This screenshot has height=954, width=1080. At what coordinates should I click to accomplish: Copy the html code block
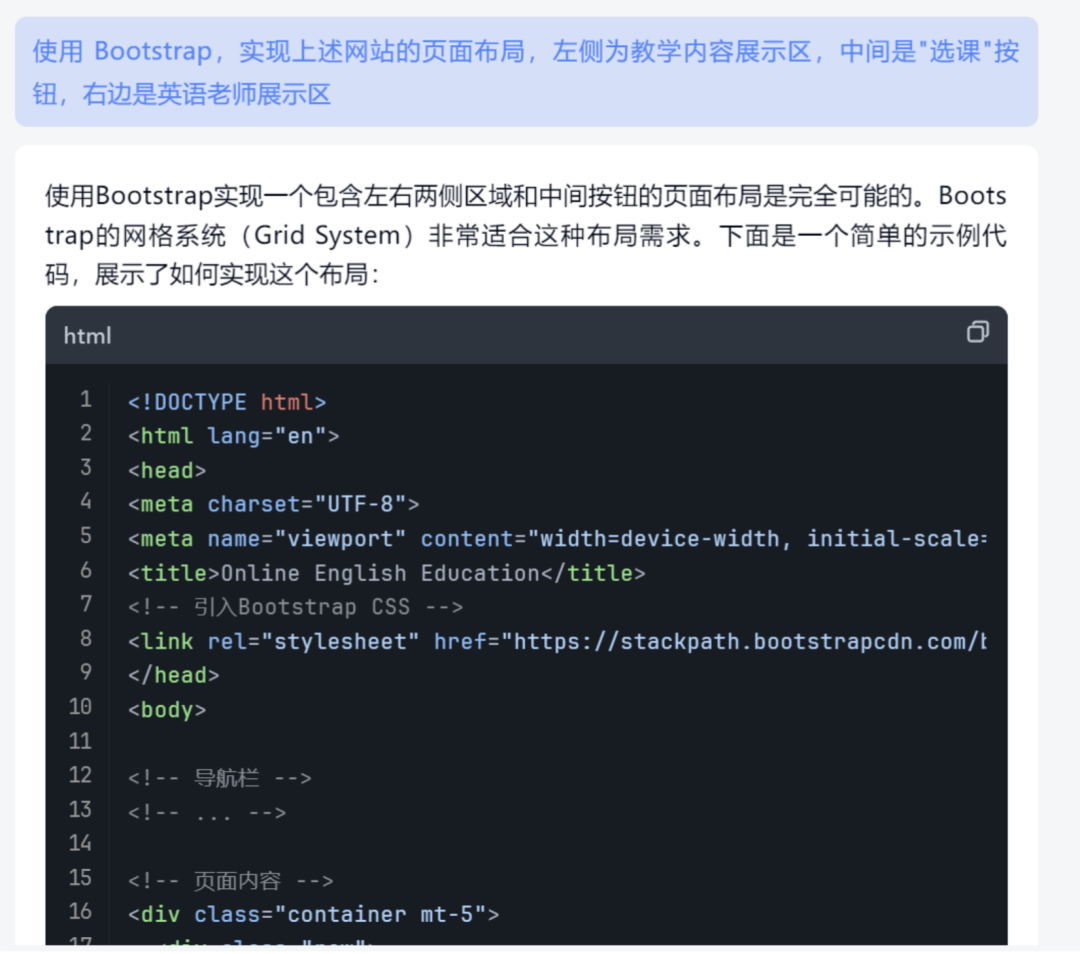[978, 333]
